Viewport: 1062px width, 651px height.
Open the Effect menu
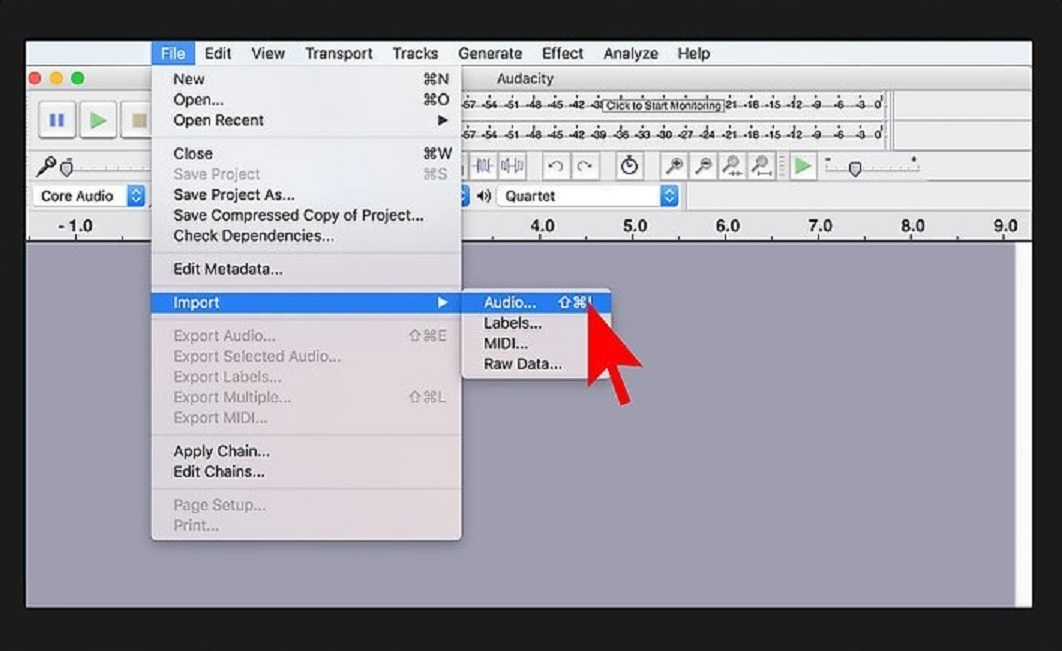pos(562,54)
